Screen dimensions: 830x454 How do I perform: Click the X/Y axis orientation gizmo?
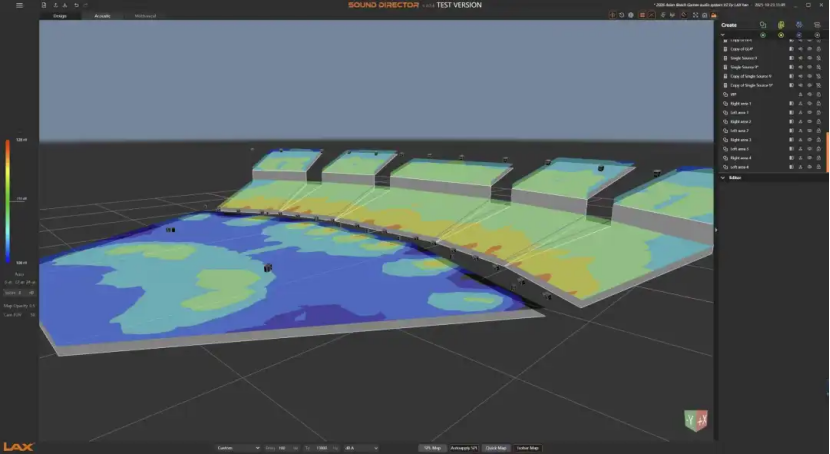(696, 421)
